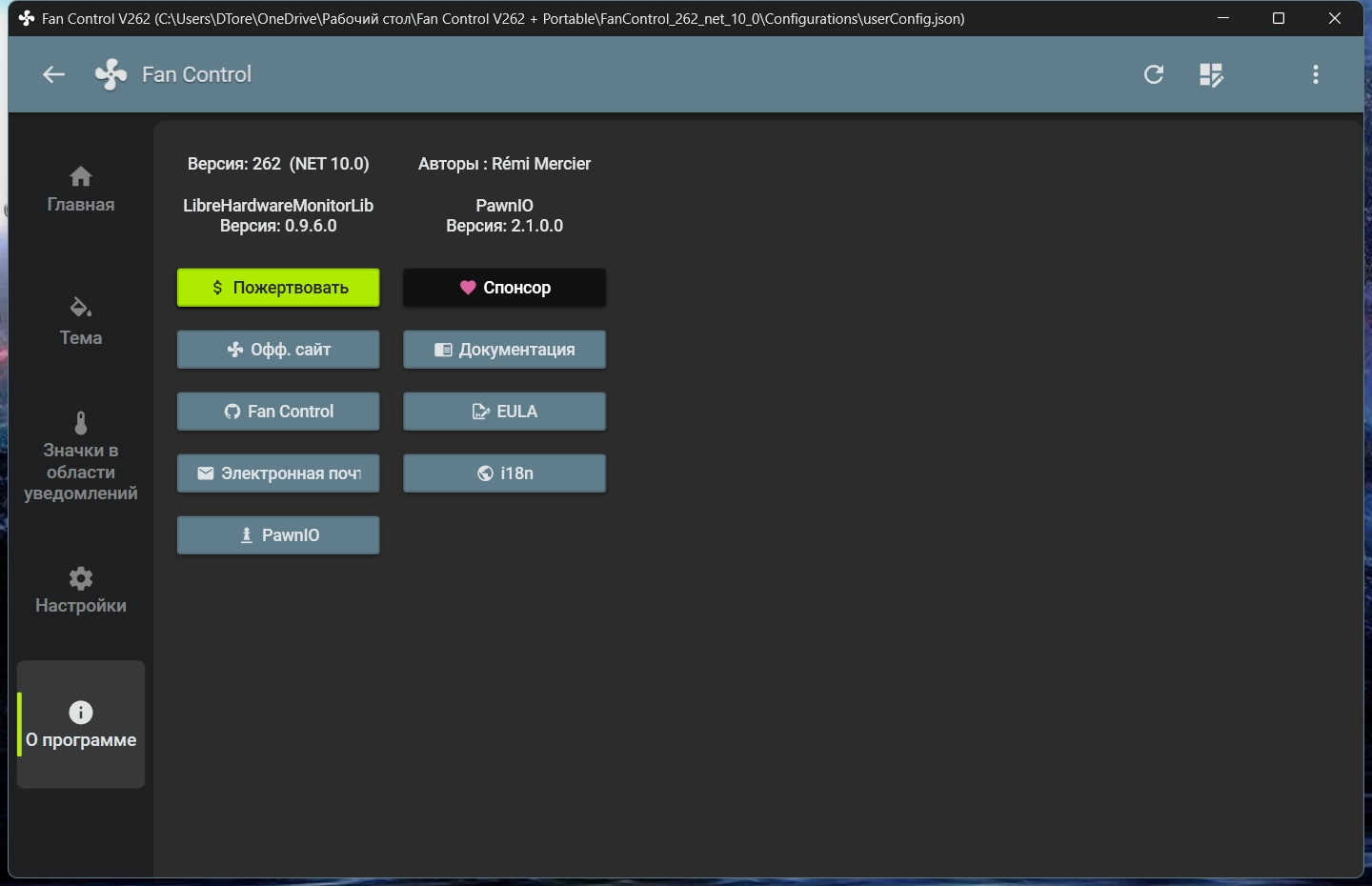Screen dimensions: 1372x886
Task: Open the Документация button
Action: [504, 350]
